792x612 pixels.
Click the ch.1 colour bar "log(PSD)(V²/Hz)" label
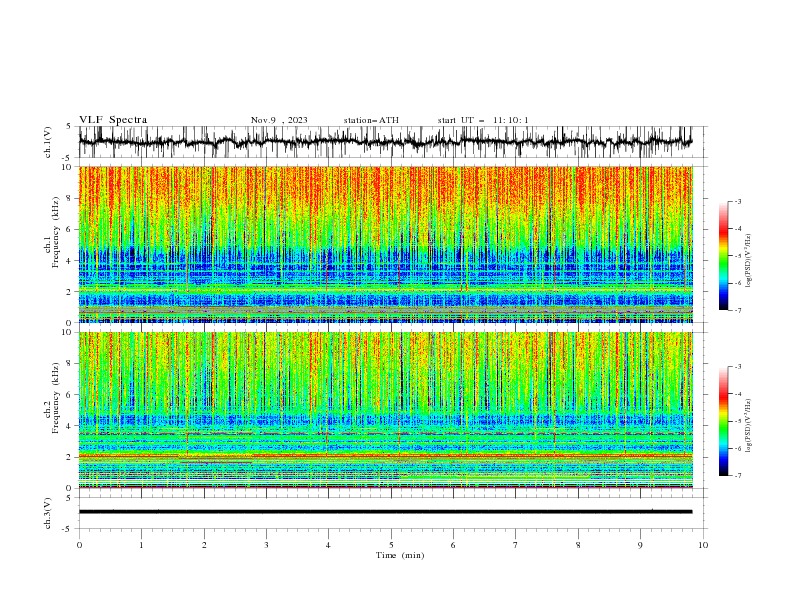[x=749, y=261]
